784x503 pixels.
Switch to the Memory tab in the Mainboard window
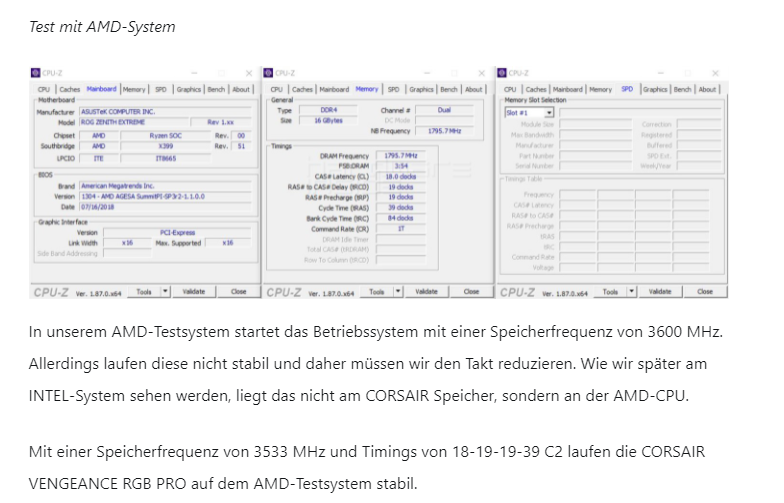(134, 90)
